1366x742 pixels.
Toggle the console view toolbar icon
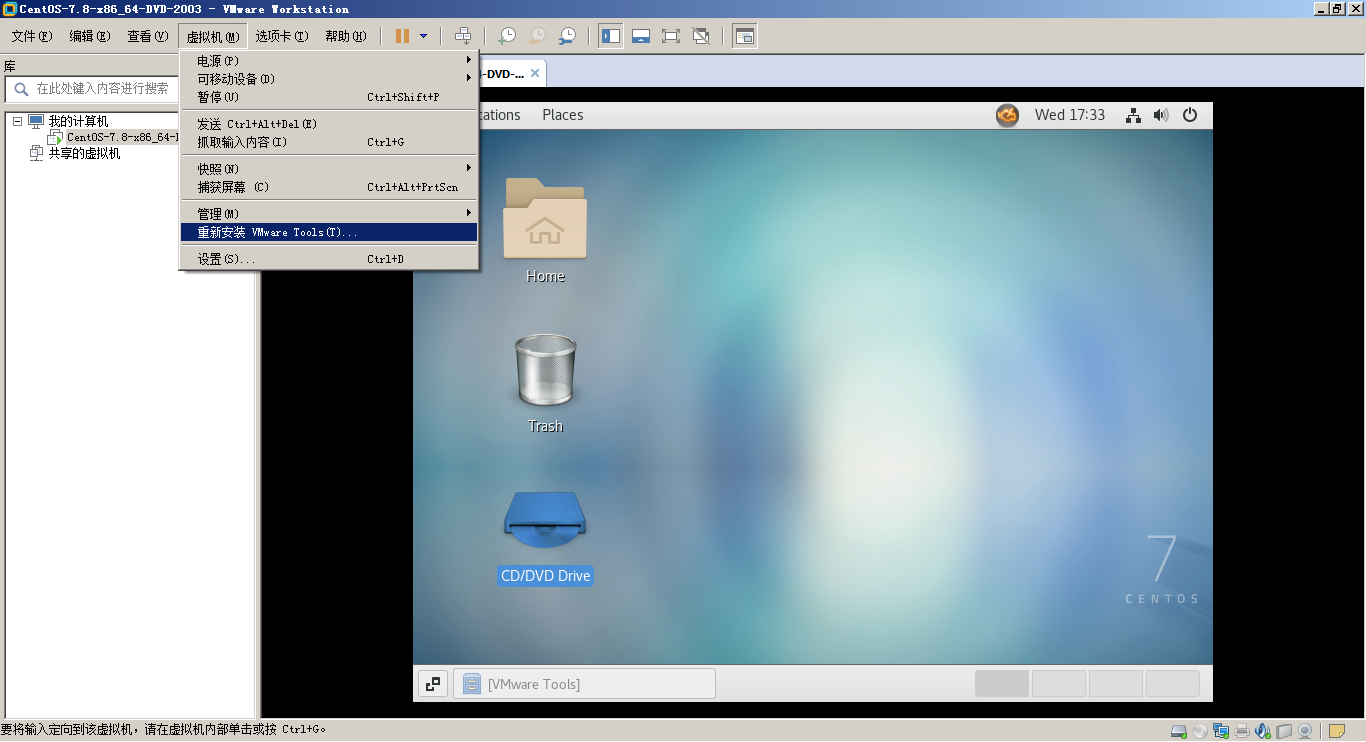[x=744, y=36]
